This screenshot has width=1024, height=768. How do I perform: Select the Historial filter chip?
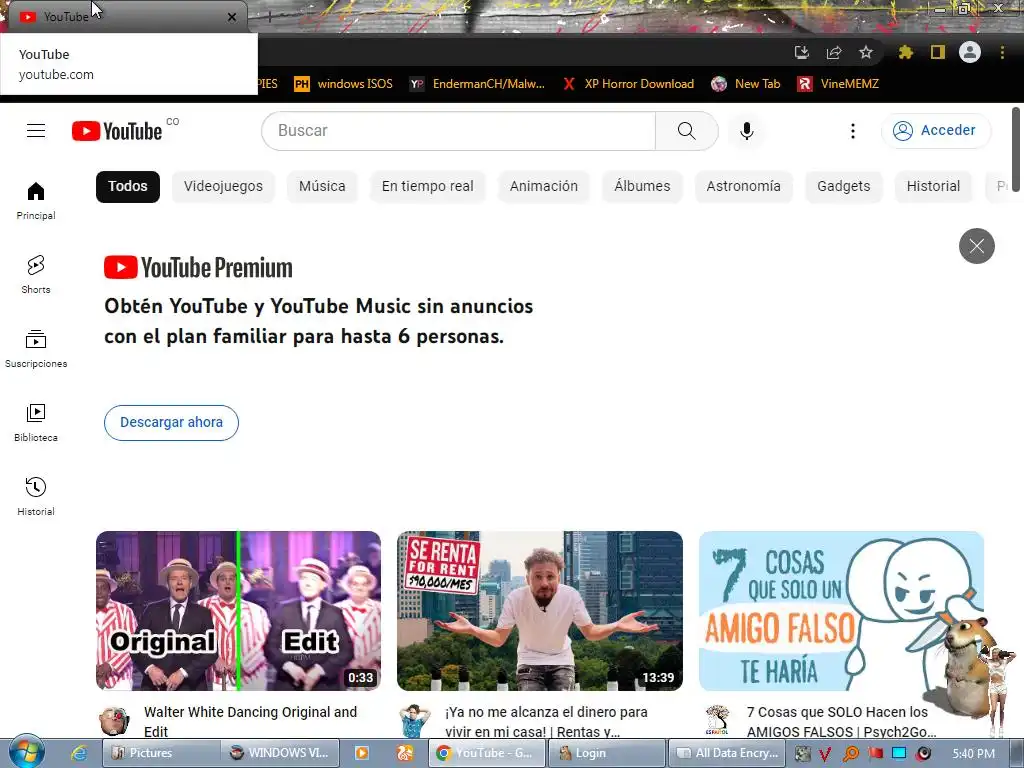coord(933,186)
